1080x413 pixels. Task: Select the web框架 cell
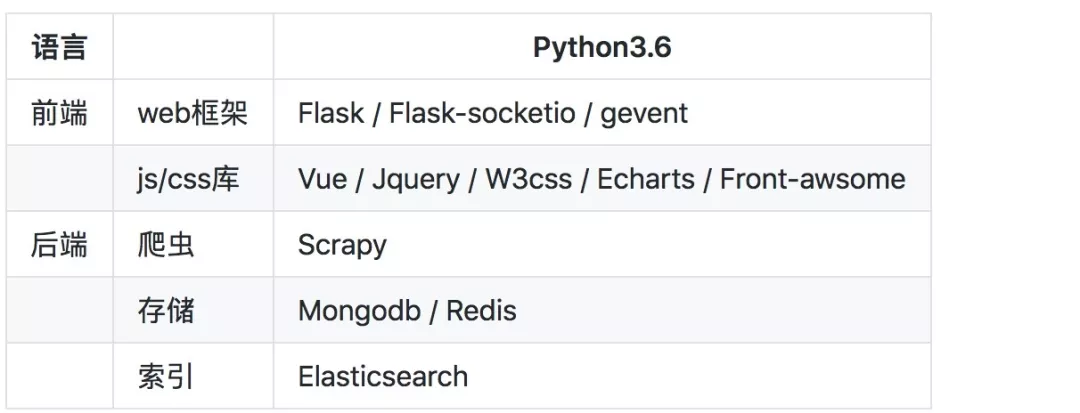tap(192, 113)
